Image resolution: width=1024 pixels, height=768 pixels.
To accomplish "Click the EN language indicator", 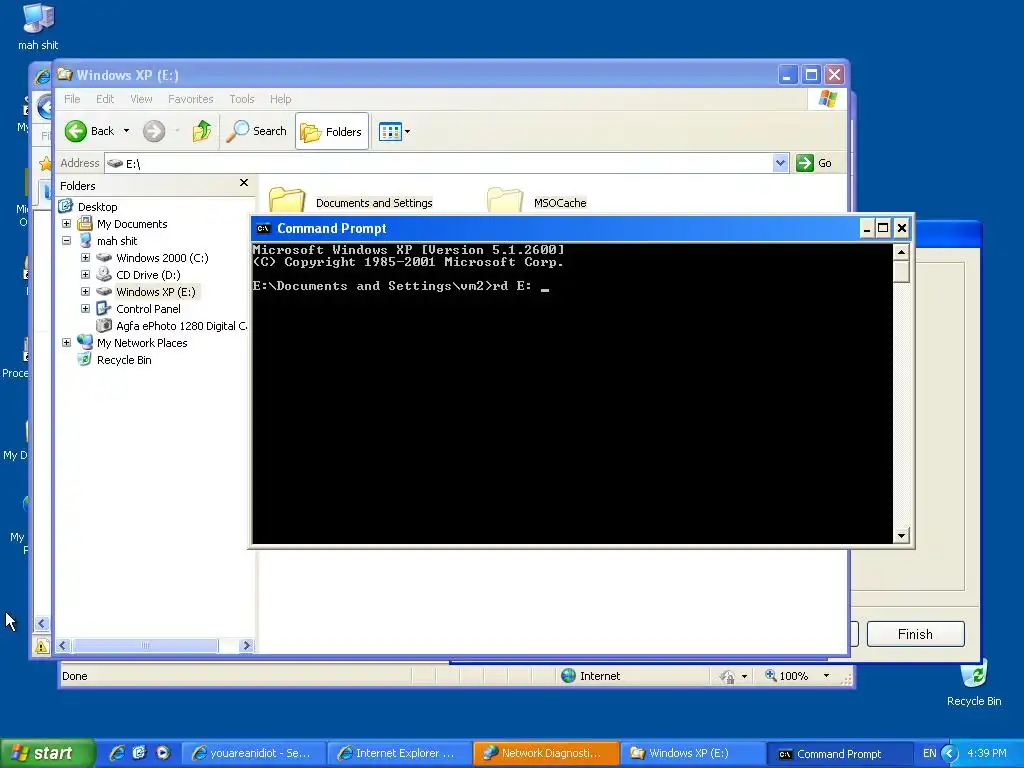I will [929, 754].
